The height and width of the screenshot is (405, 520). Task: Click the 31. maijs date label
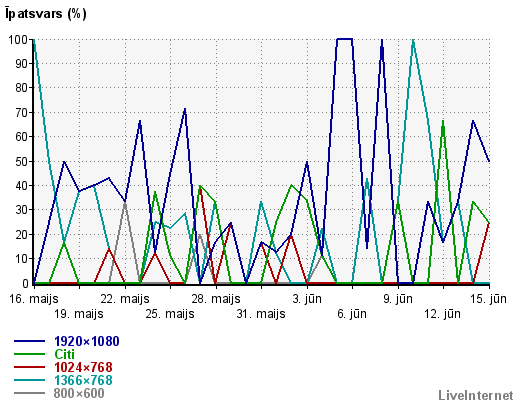point(261,314)
